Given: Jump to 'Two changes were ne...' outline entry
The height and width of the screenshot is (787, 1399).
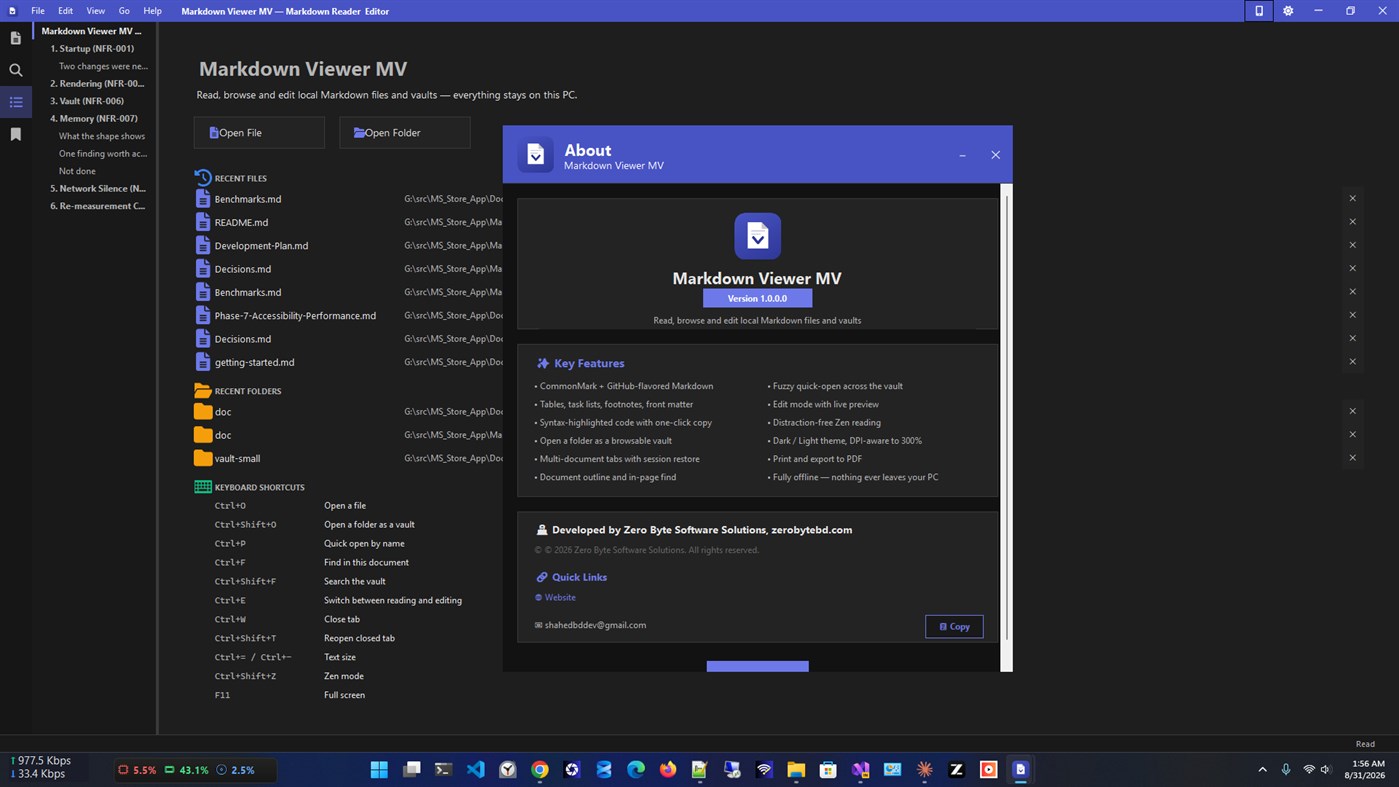Looking at the screenshot, I should click(x=103, y=66).
